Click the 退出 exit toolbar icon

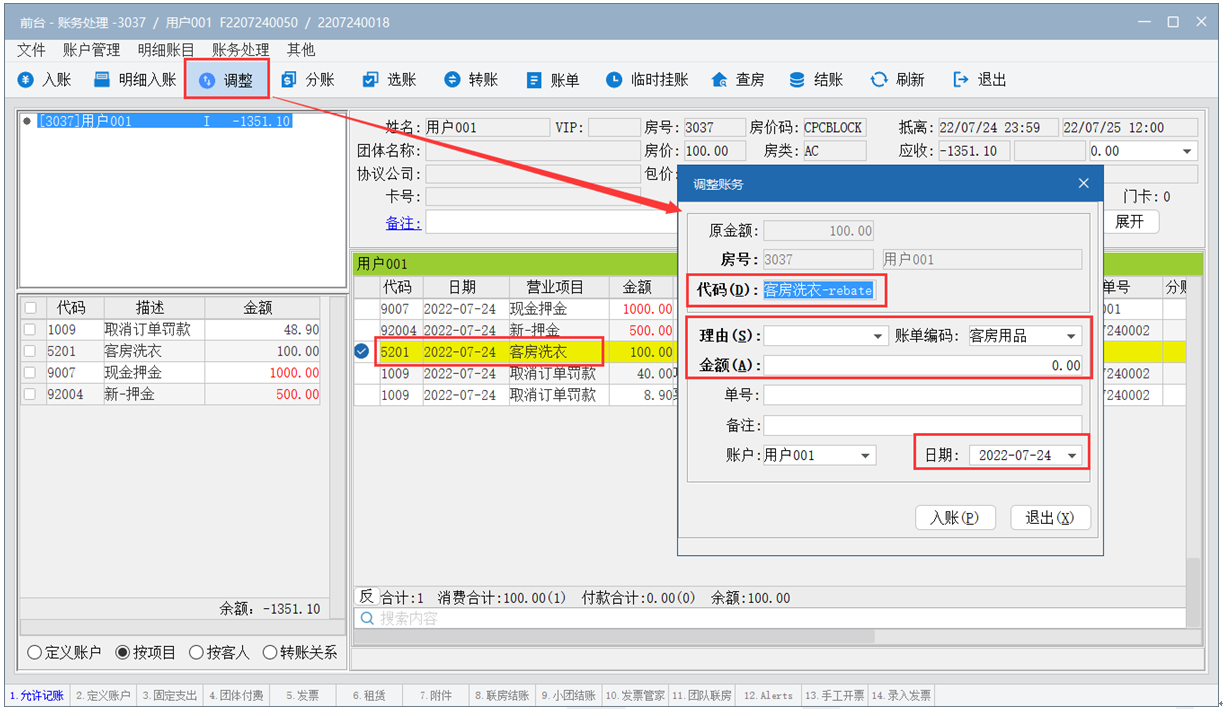pyautogui.click(x=961, y=80)
